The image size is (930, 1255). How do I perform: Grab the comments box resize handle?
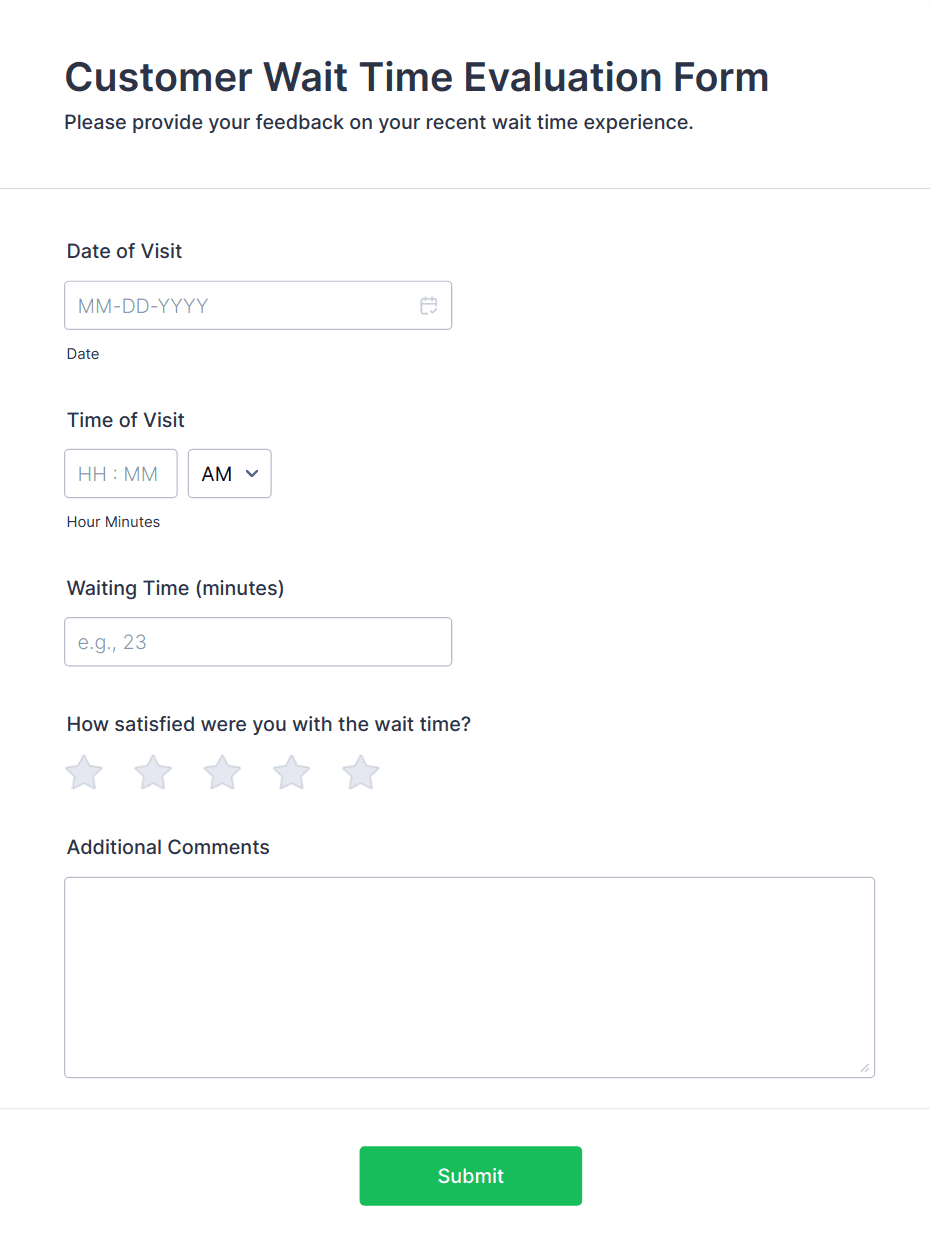(864, 1067)
